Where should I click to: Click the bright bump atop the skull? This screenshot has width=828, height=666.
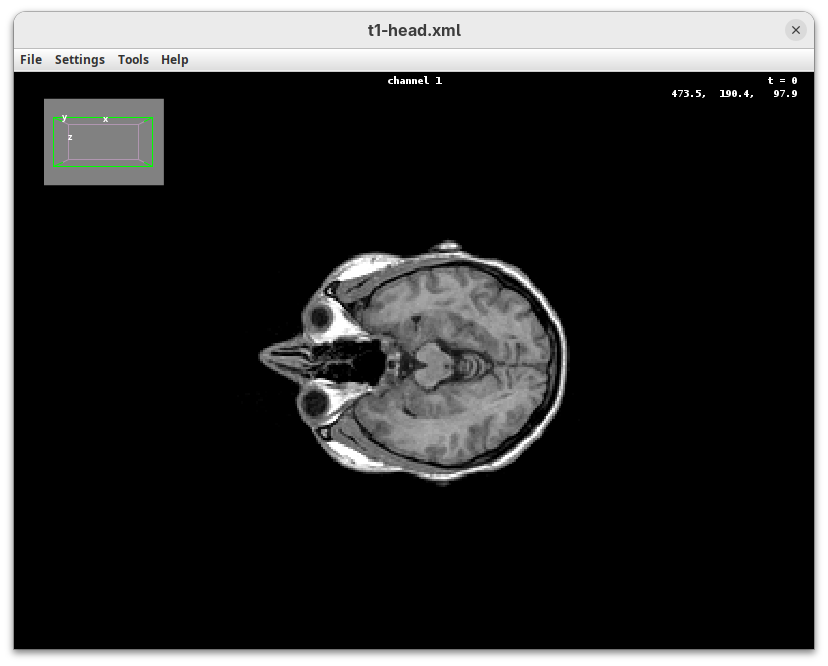tap(447, 246)
